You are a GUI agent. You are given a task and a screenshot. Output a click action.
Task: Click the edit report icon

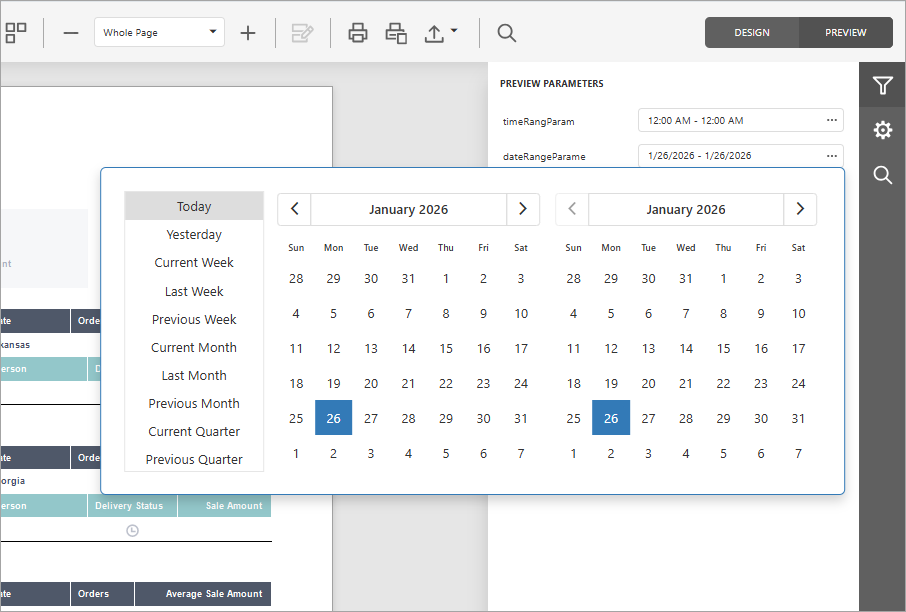tap(302, 33)
